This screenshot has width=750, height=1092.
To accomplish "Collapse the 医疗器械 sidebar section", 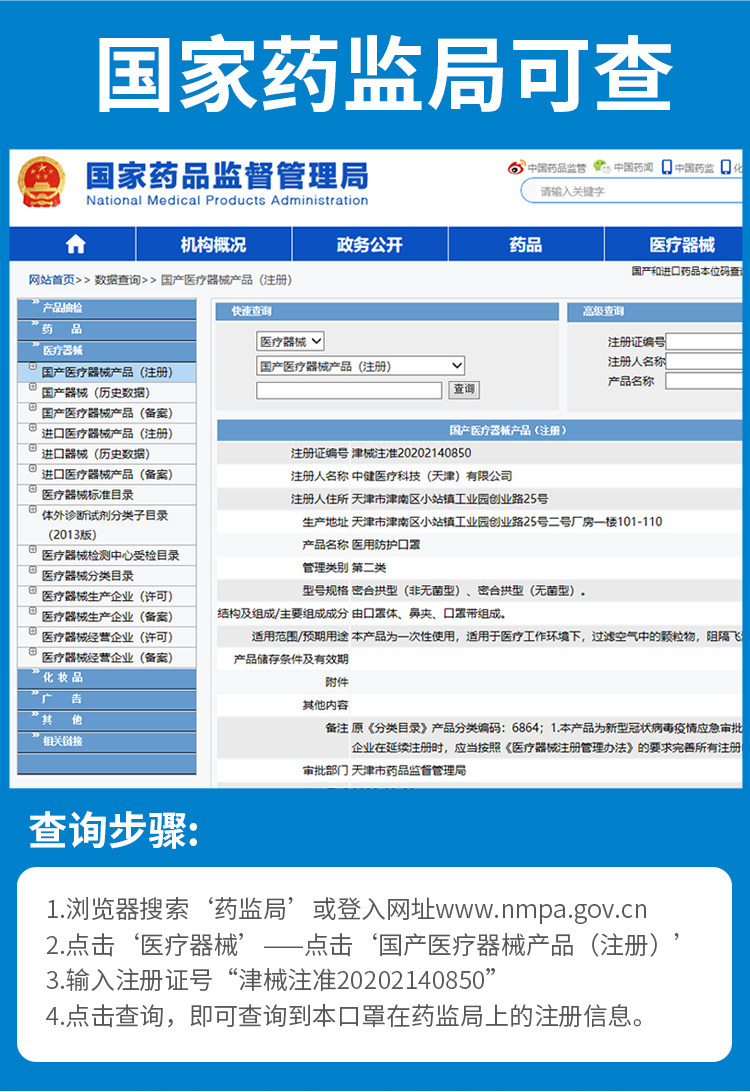I will (x=107, y=350).
